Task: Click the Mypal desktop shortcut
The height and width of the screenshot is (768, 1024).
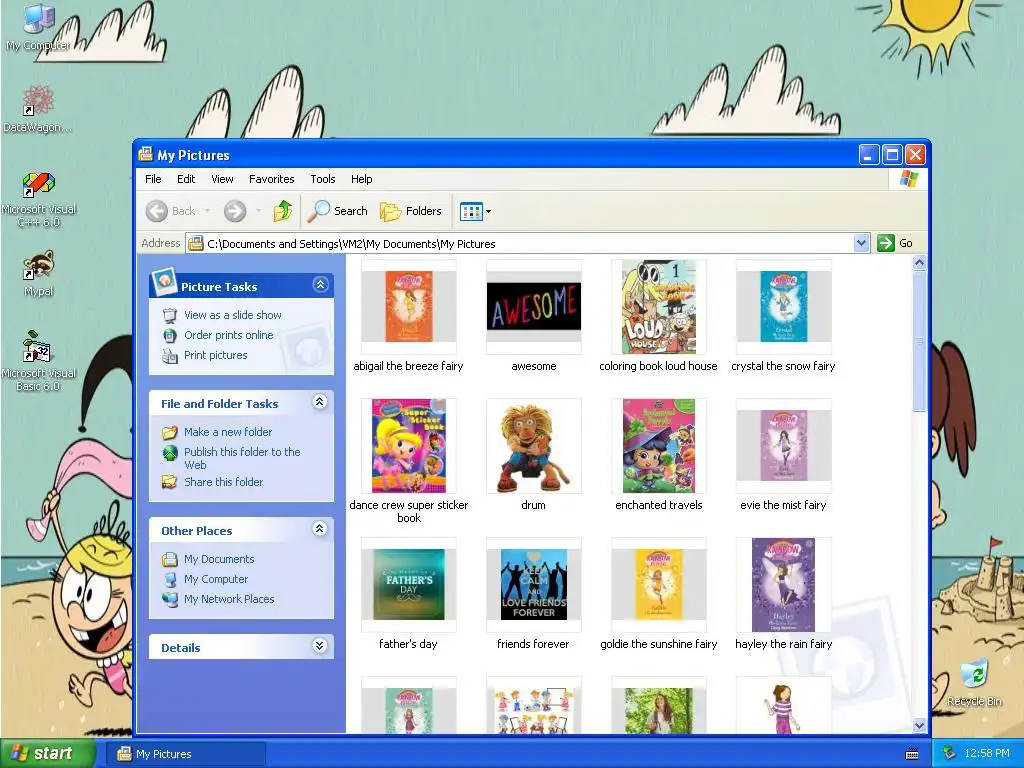Action: (38, 274)
